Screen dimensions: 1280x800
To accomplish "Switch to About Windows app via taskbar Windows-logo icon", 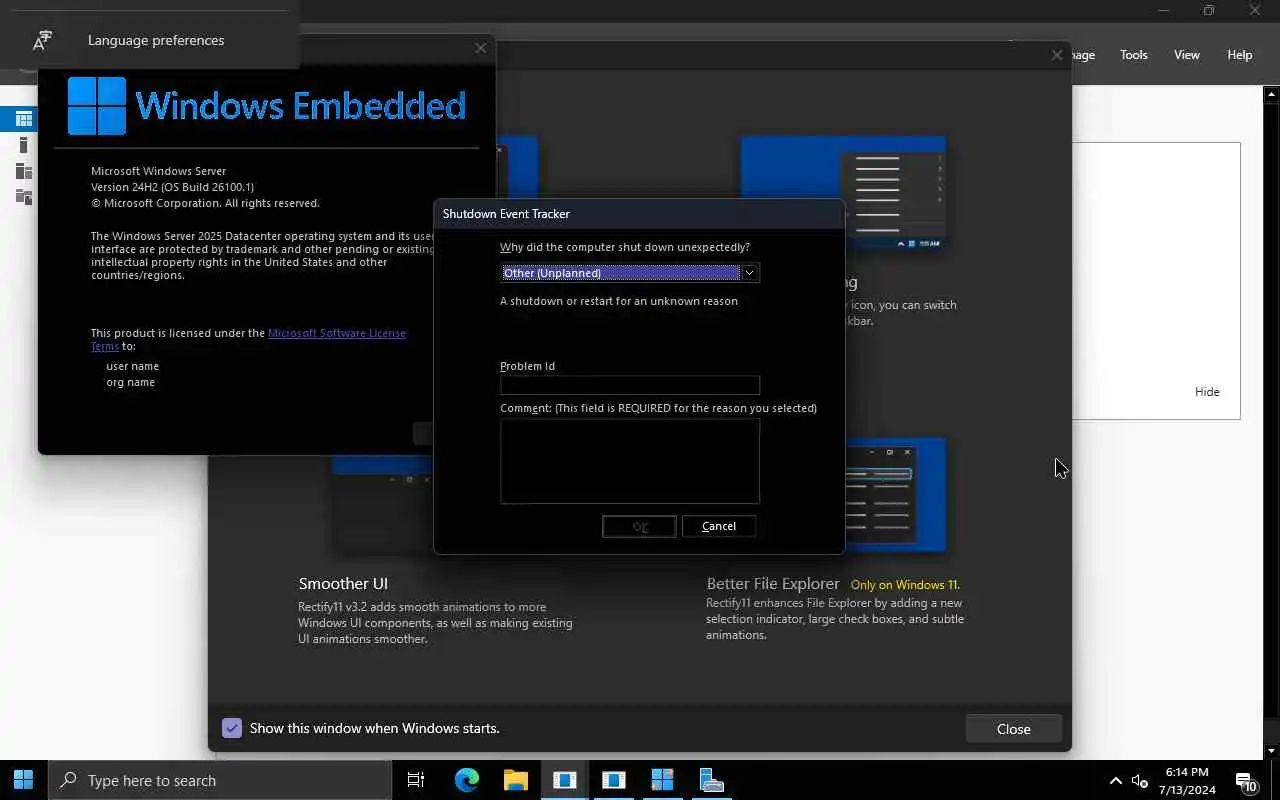I will pyautogui.click(x=662, y=780).
